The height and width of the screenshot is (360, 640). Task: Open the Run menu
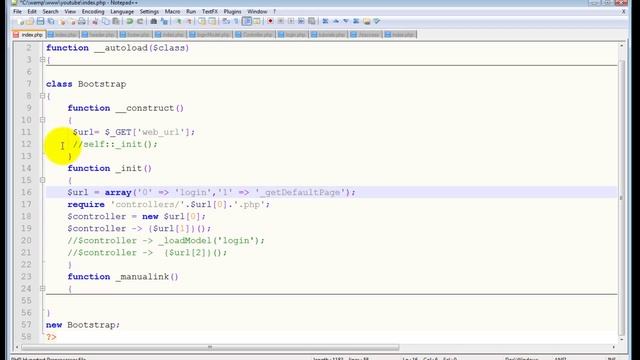(x=191, y=11)
